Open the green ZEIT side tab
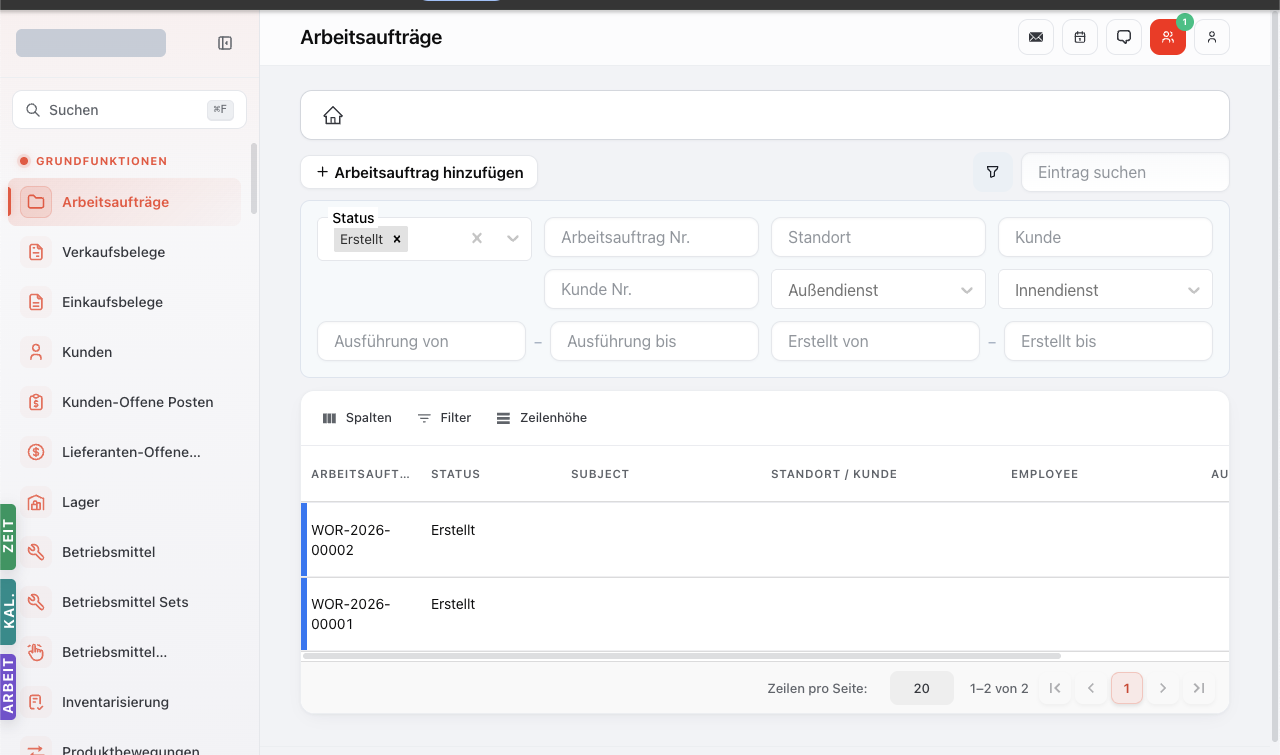Viewport: 1280px width, 755px height. pyautogui.click(x=8, y=537)
